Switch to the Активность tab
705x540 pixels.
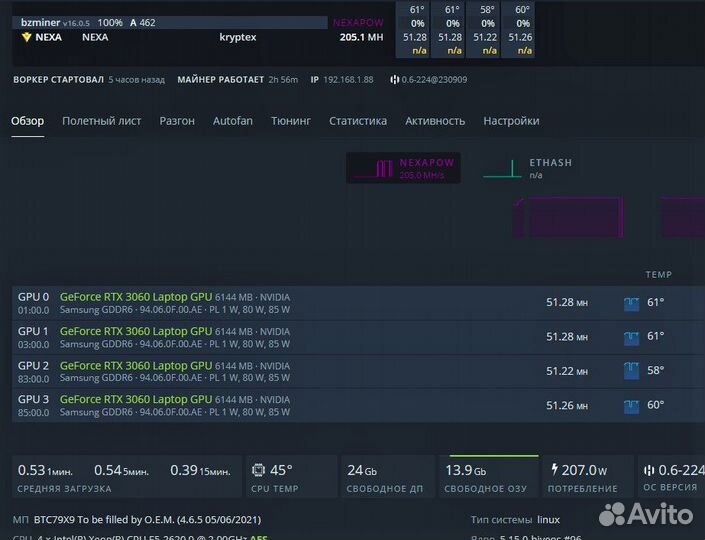click(435, 121)
